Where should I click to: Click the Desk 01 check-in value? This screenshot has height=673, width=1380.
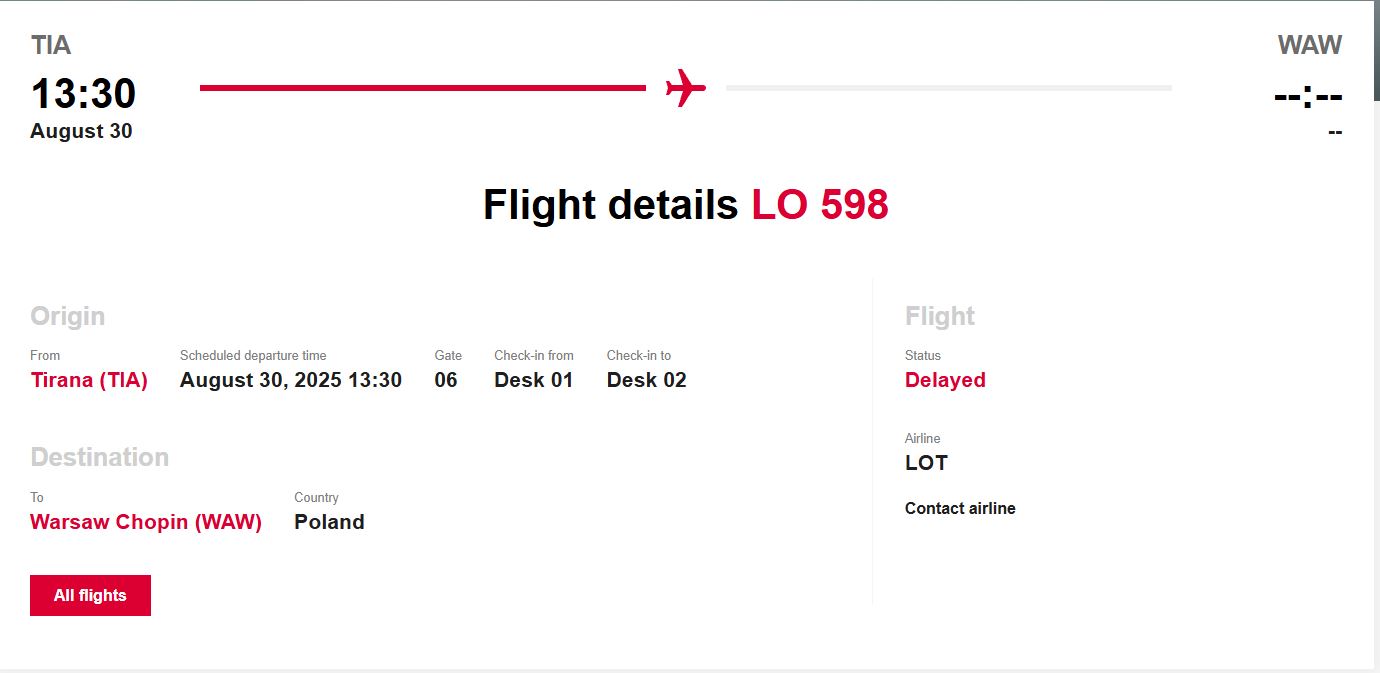pyautogui.click(x=534, y=380)
